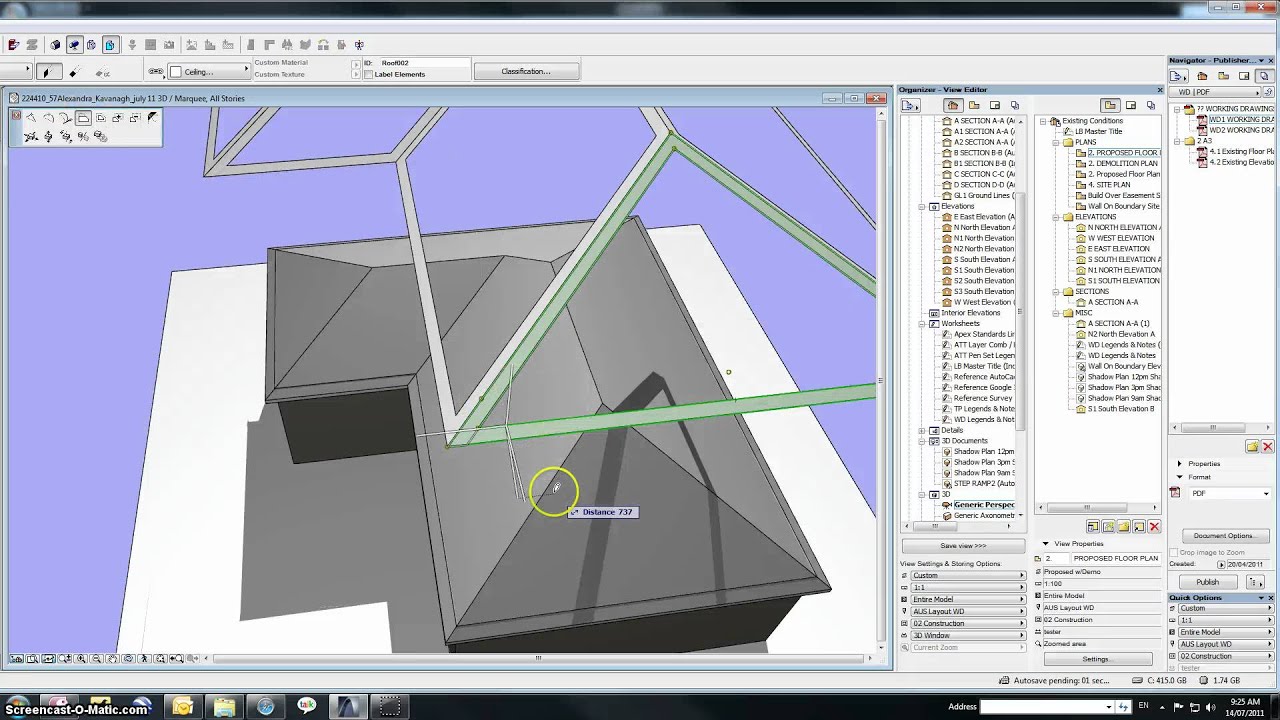Screen dimensions: 1280x720
Task: Click the publisher icon in Navigator header
Action: pos(1263,76)
